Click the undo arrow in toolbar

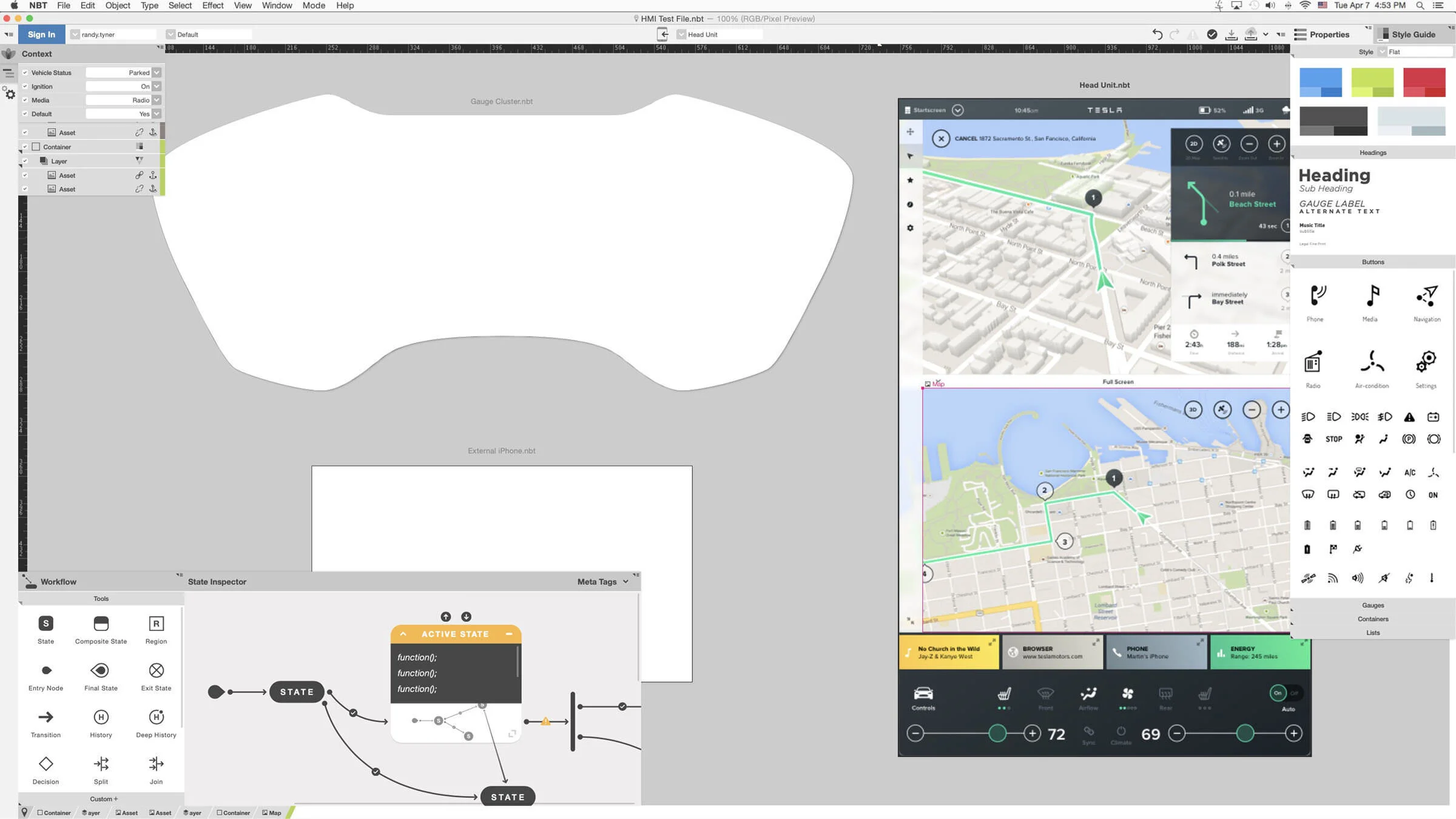point(1157,35)
